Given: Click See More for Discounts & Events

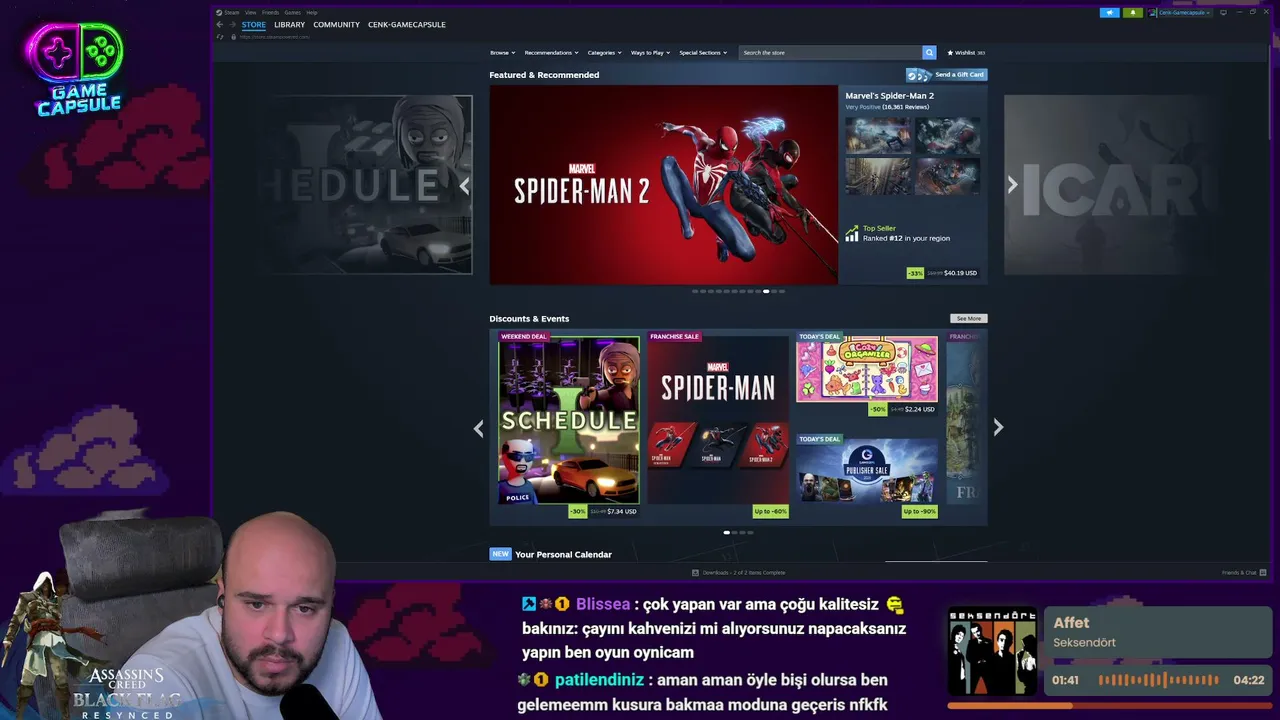Looking at the screenshot, I should (x=968, y=319).
